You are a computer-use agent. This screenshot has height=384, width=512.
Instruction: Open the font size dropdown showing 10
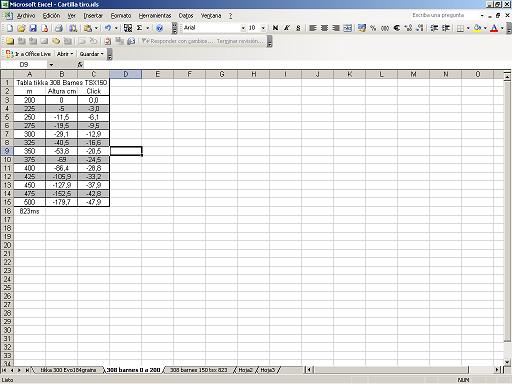tap(263, 28)
